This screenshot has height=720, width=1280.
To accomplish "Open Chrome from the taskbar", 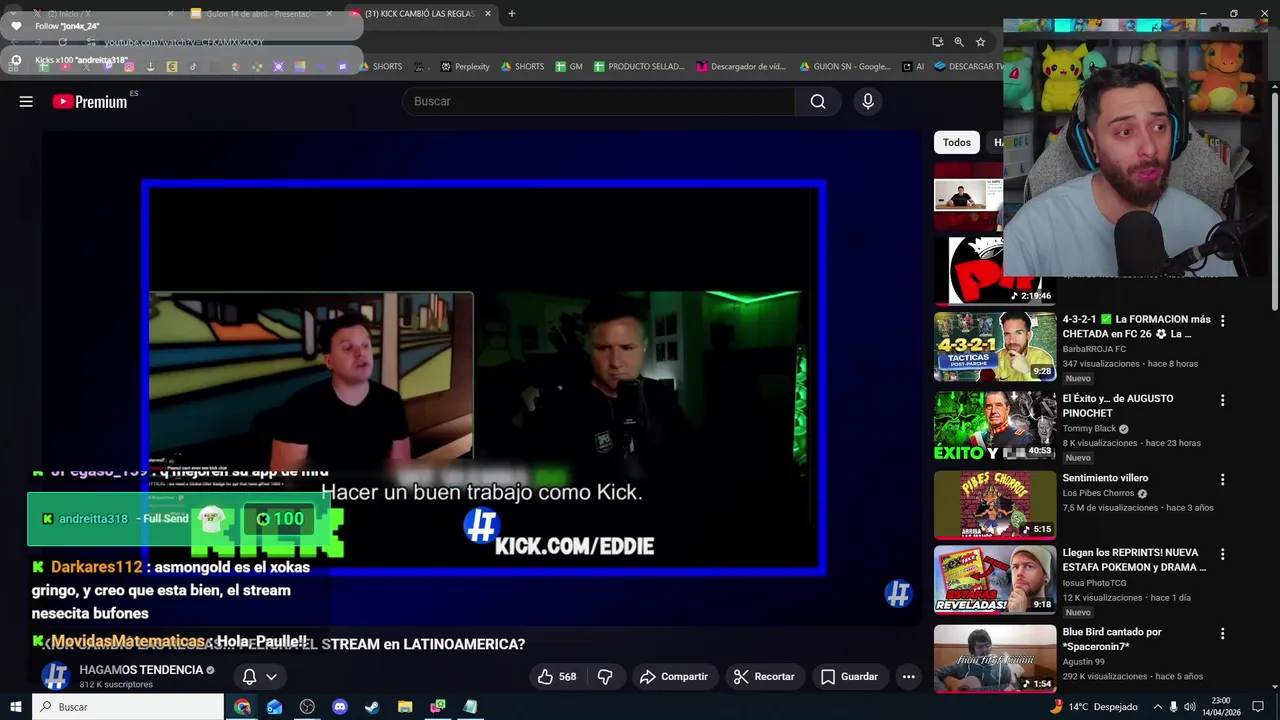I will point(242,707).
